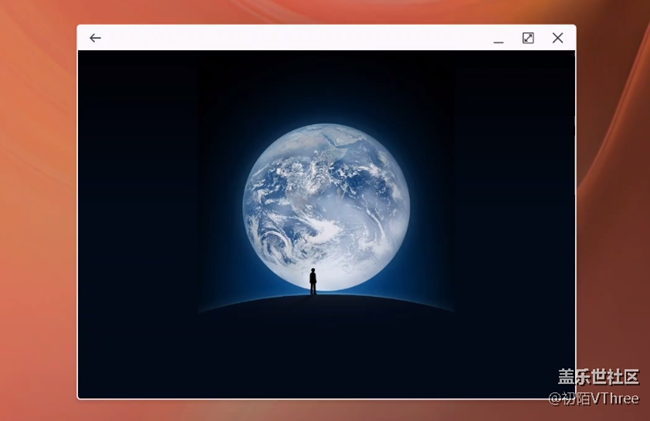The image size is (650, 421).
Task: Click the @初陌VThree watermark text
Action: pyautogui.click(x=593, y=398)
